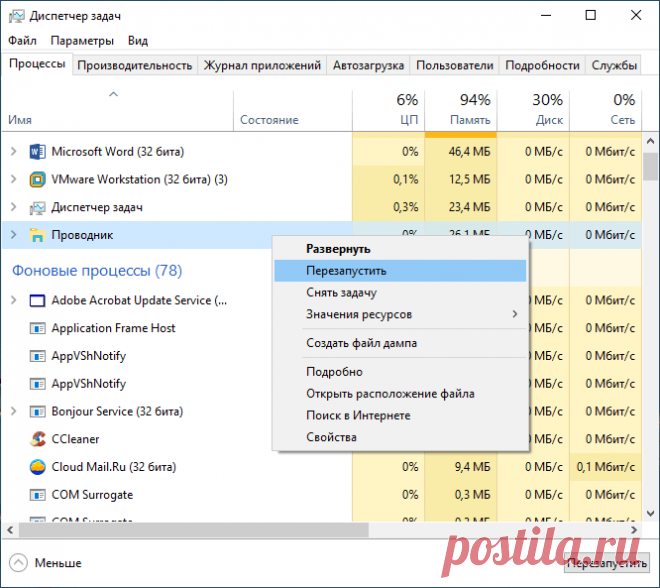Viewport: 660px width, 588px height.
Task: Select the Application Frame Host row name
Action: (x=113, y=328)
